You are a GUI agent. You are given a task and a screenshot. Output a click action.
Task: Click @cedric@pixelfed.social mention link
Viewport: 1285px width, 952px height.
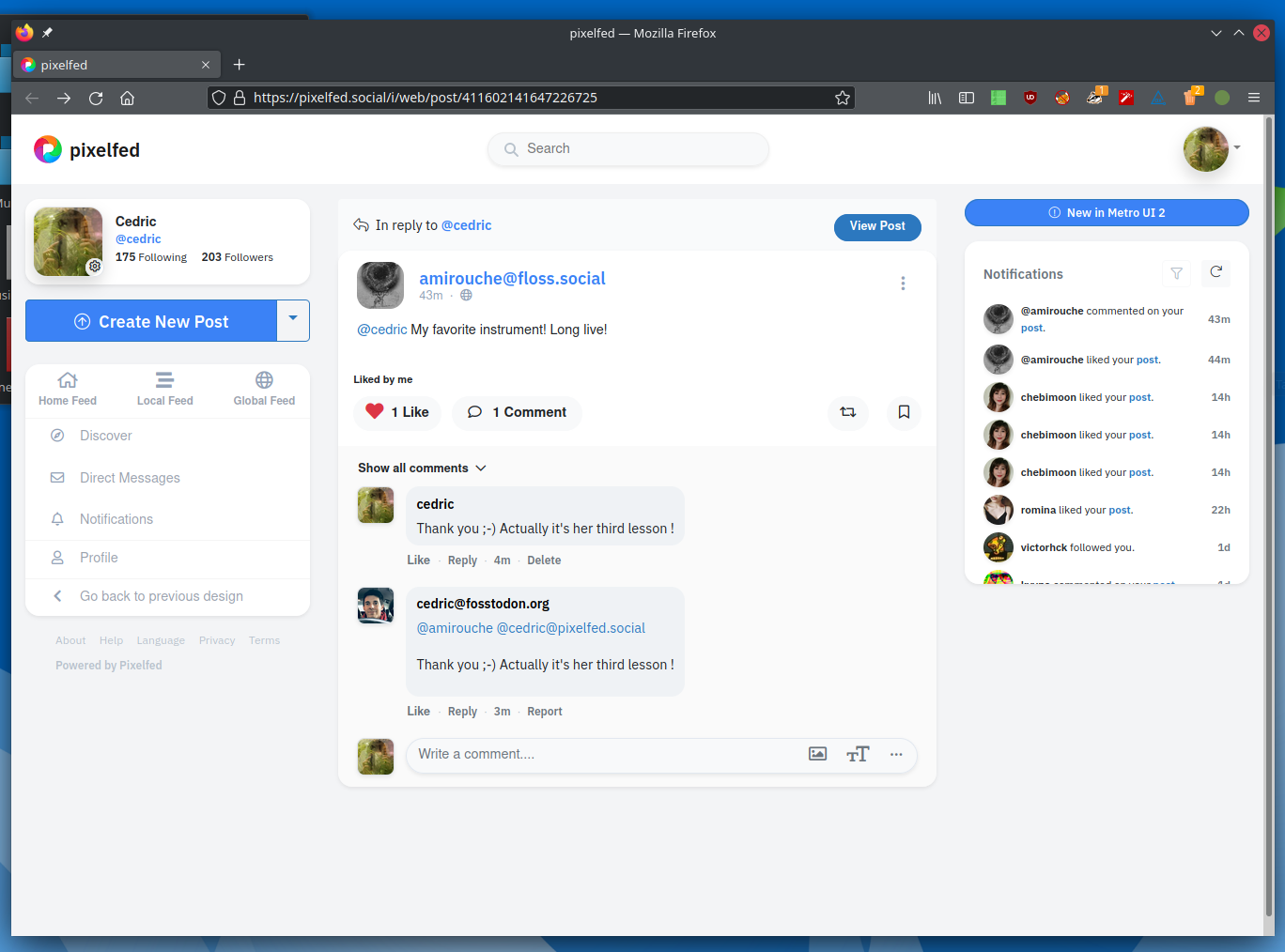571,628
